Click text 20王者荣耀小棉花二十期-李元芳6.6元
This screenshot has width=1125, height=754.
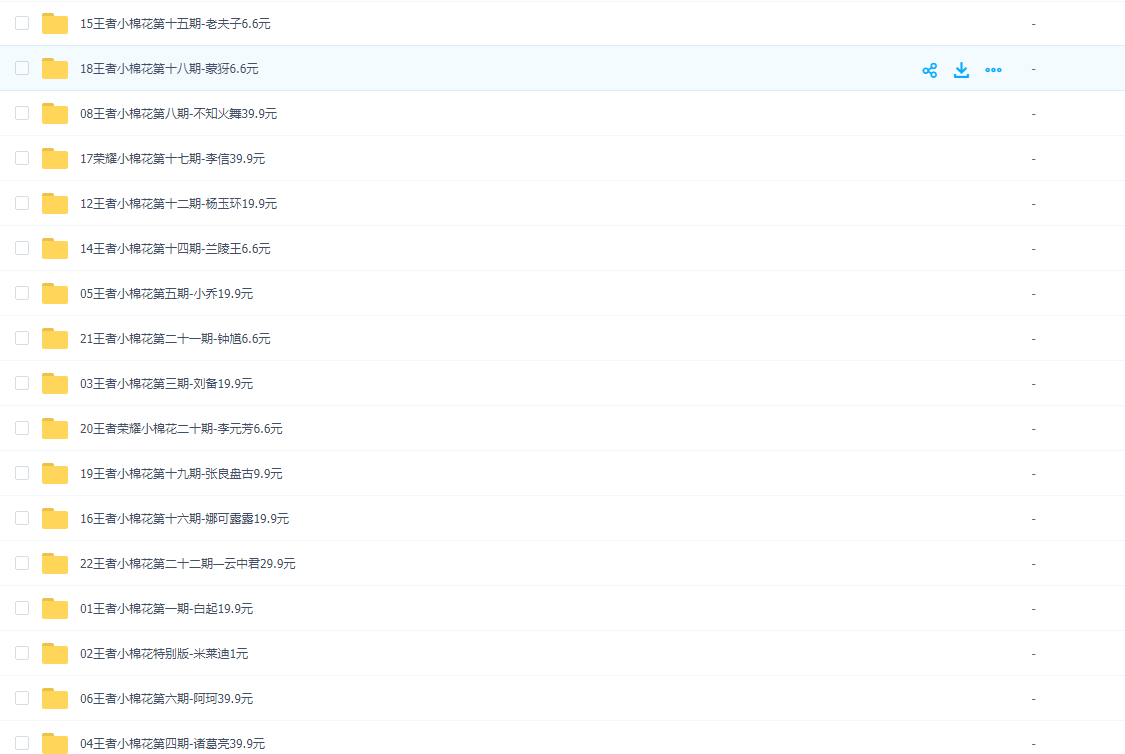(181, 428)
